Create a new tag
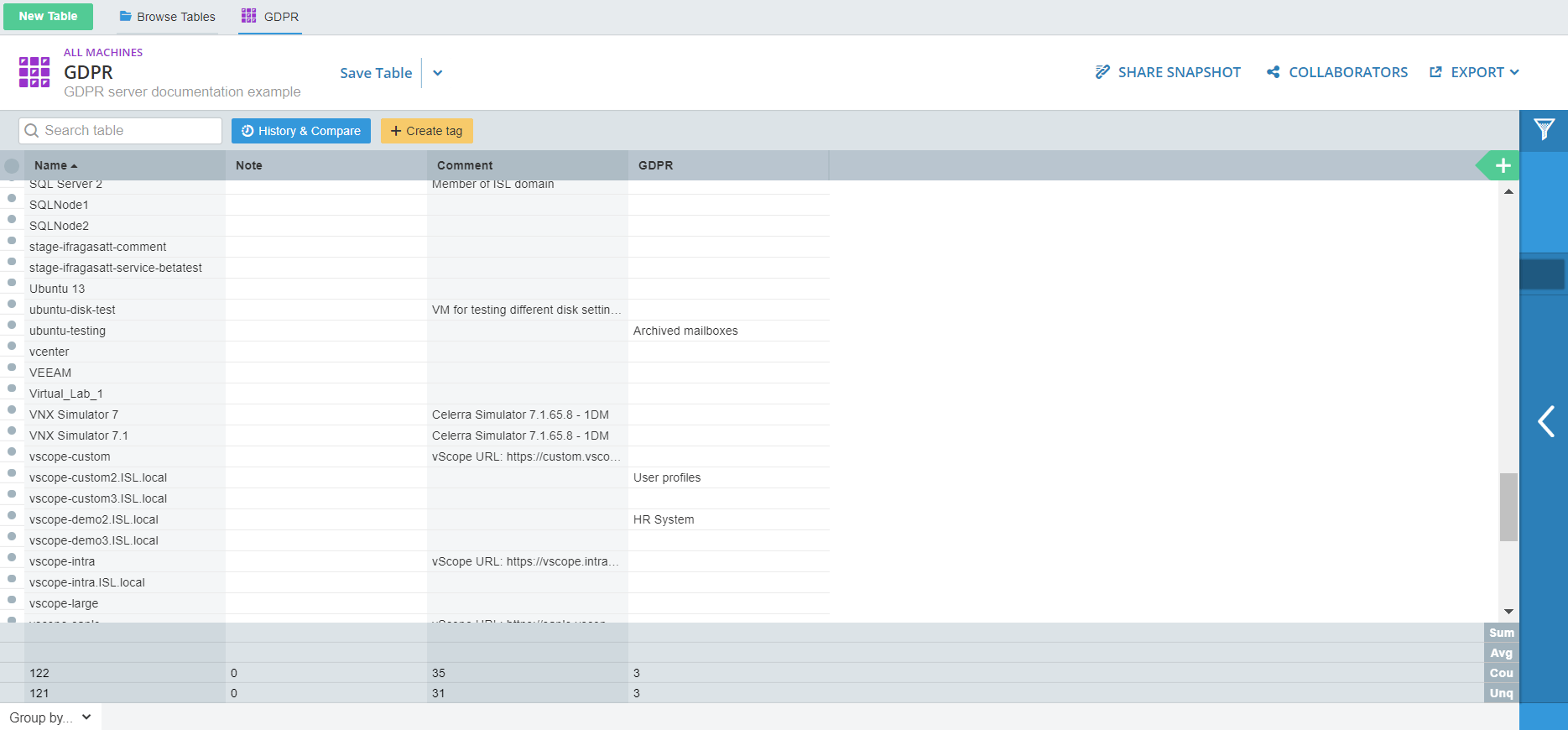This screenshot has height=730, width=1568. pos(427,131)
